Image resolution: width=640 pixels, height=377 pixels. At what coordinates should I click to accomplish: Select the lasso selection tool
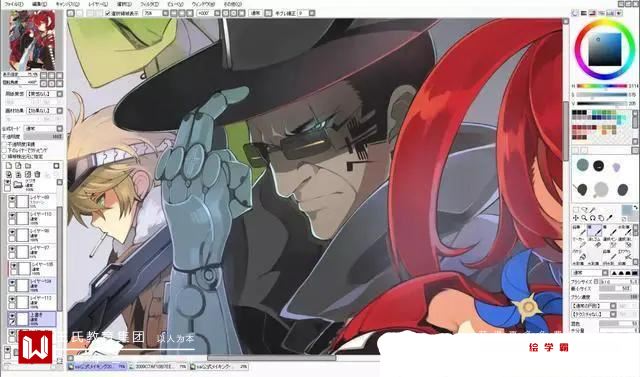coord(584,210)
